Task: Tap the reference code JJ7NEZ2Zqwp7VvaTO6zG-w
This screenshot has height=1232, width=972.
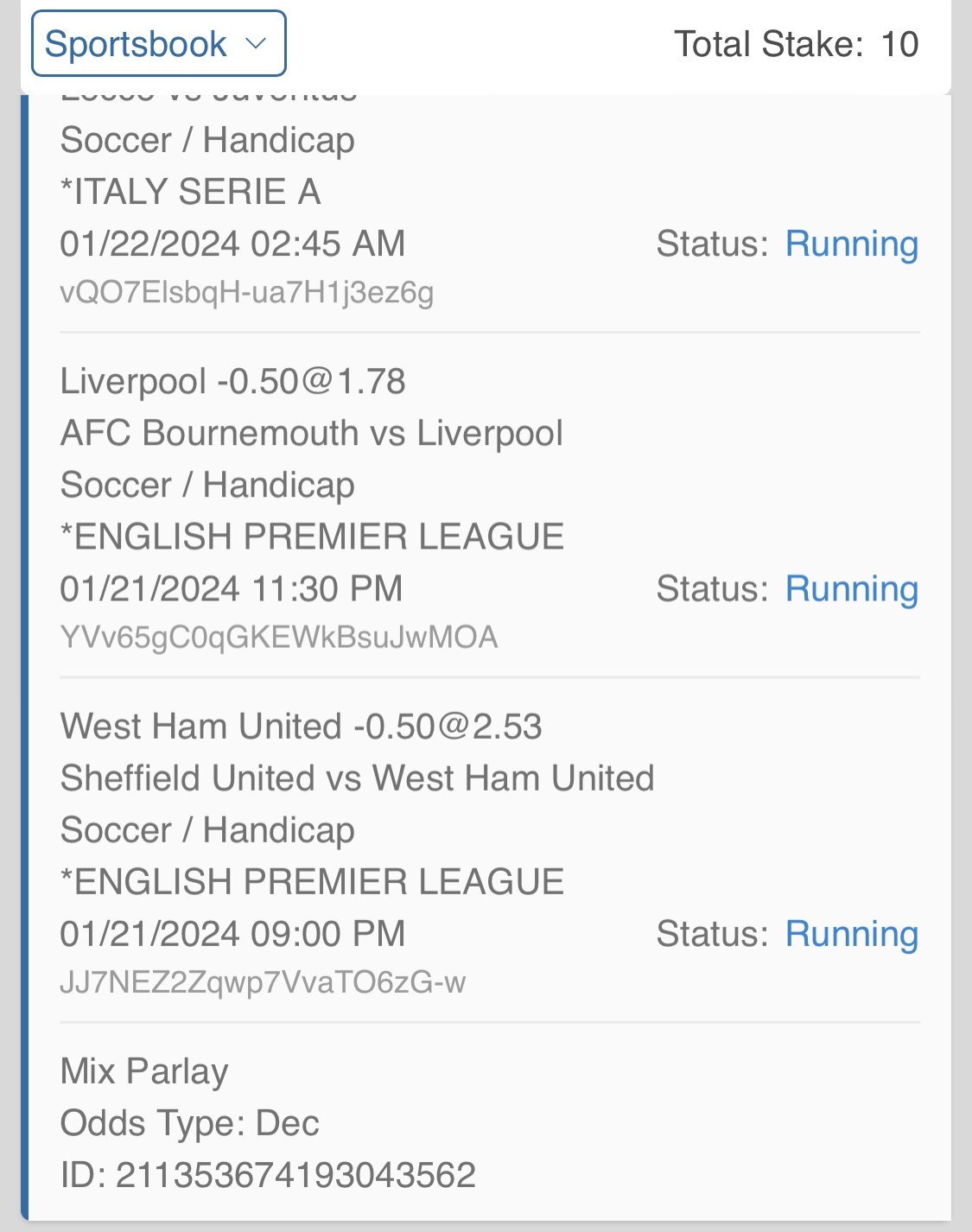Action: 263,982
